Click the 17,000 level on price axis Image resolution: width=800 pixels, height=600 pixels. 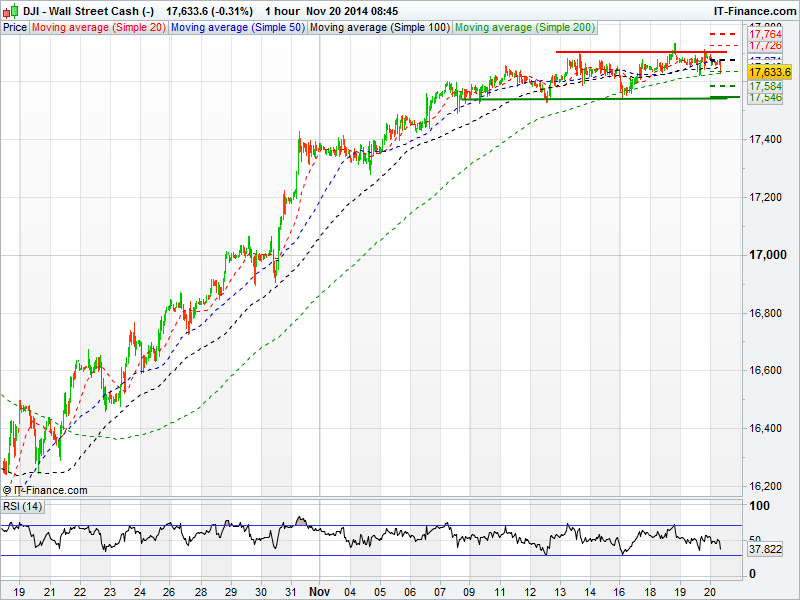click(x=767, y=256)
